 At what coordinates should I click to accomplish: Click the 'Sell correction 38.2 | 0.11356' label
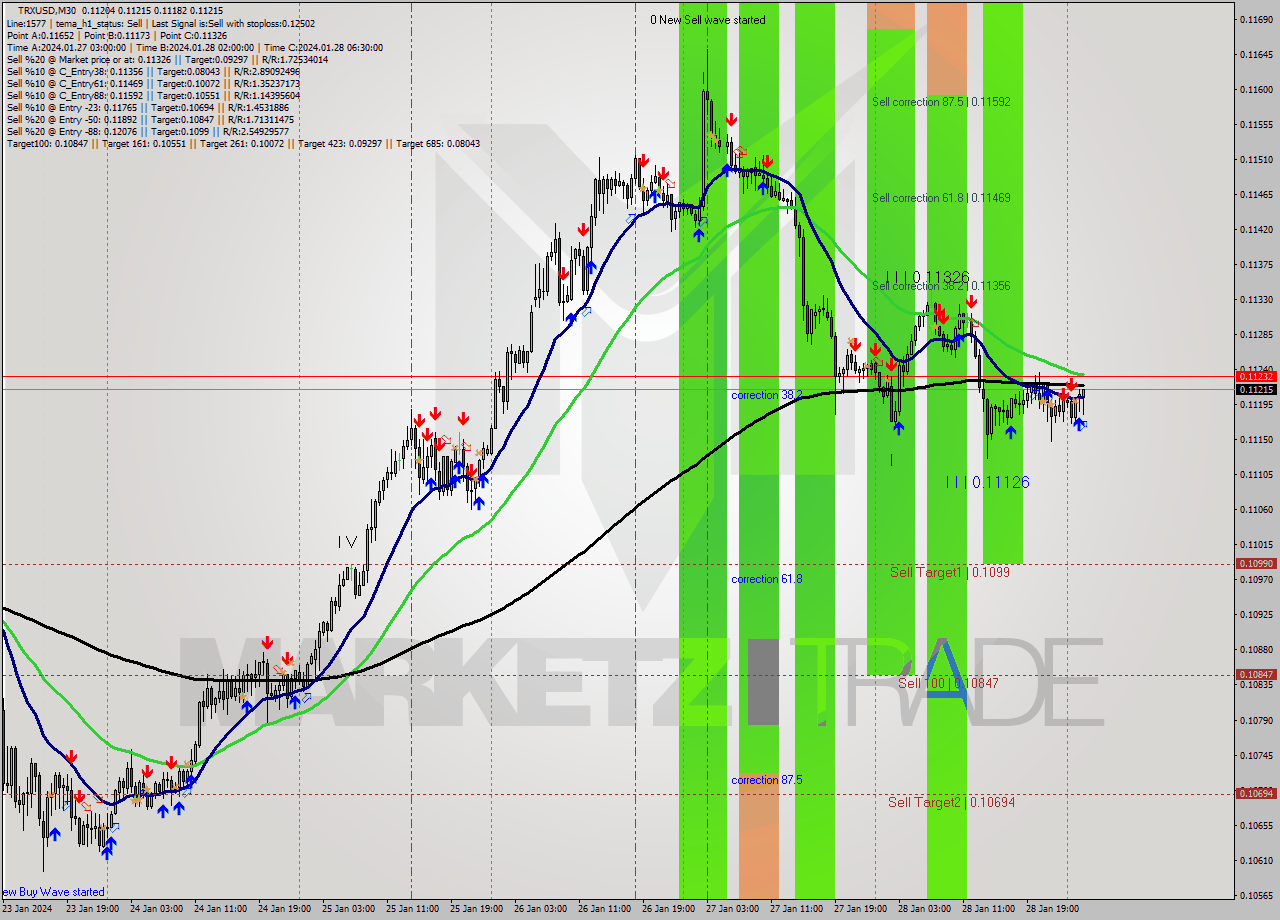[x=941, y=286]
